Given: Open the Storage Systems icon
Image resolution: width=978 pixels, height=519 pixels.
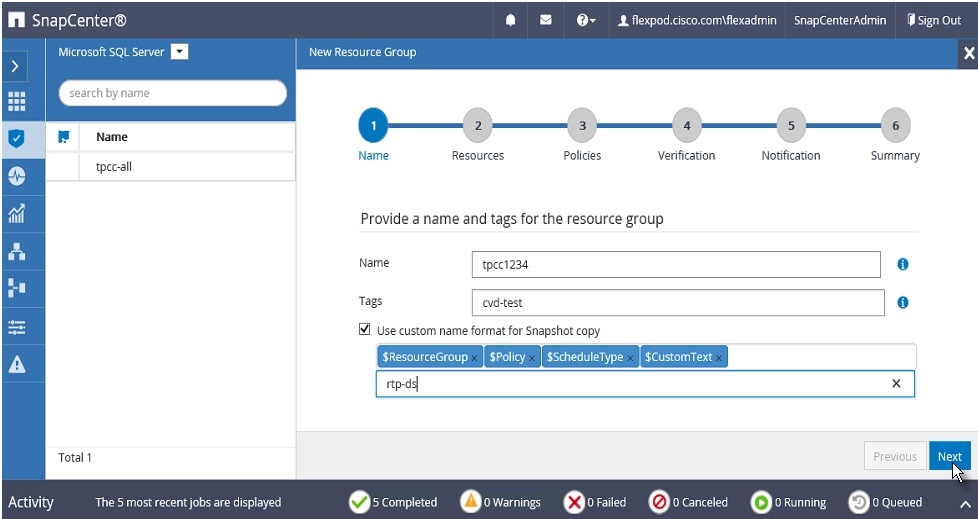Looking at the screenshot, I should tap(16, 288).
